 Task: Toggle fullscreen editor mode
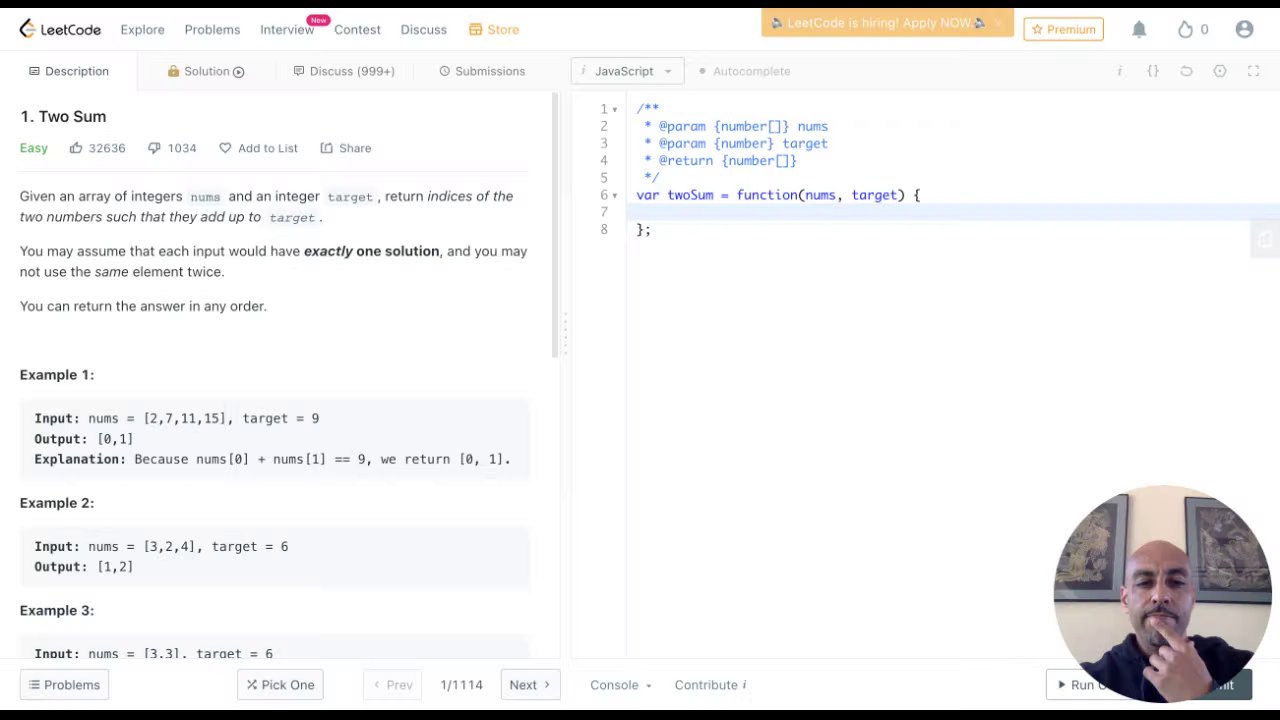[x=1253, y=71]
